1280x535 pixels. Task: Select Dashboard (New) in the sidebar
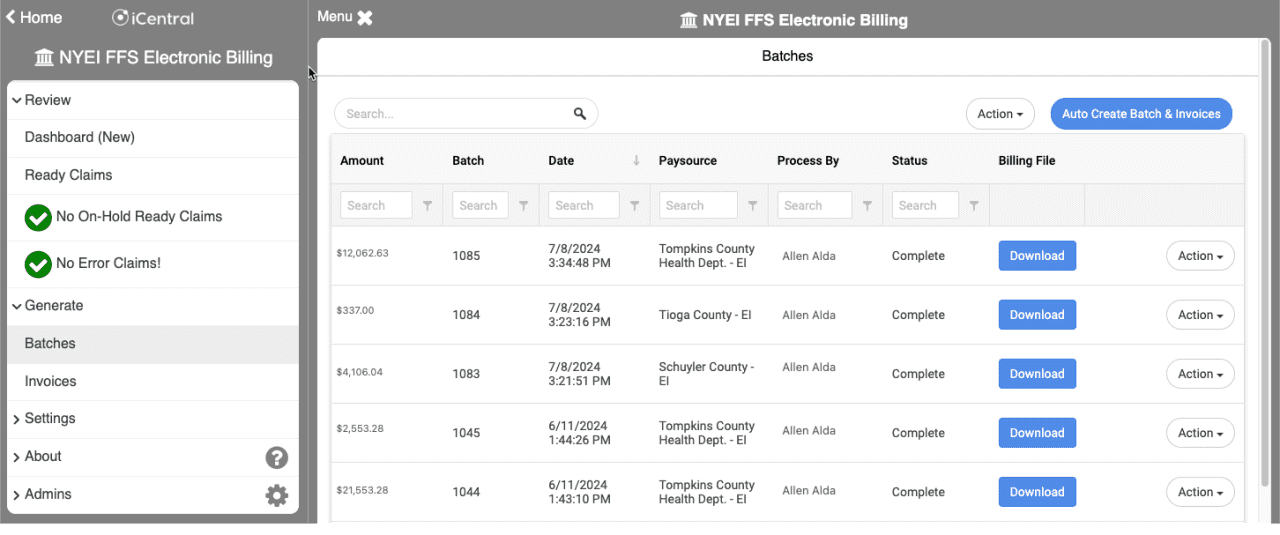tap(80, 137)
